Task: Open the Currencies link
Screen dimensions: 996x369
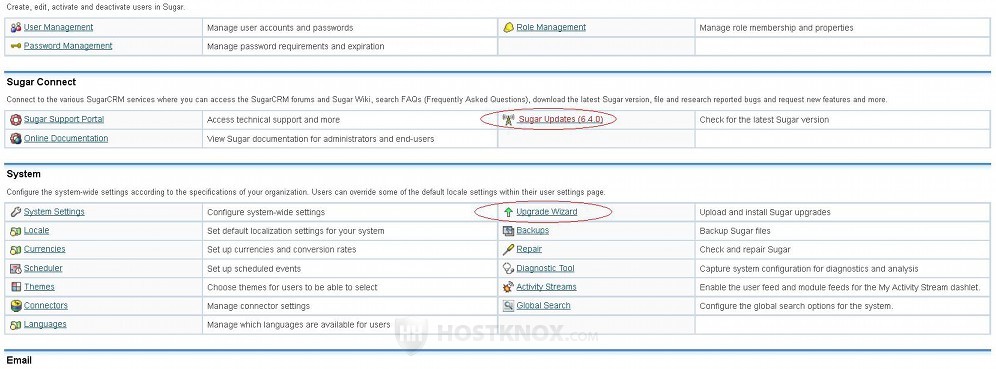Action: 44,249
